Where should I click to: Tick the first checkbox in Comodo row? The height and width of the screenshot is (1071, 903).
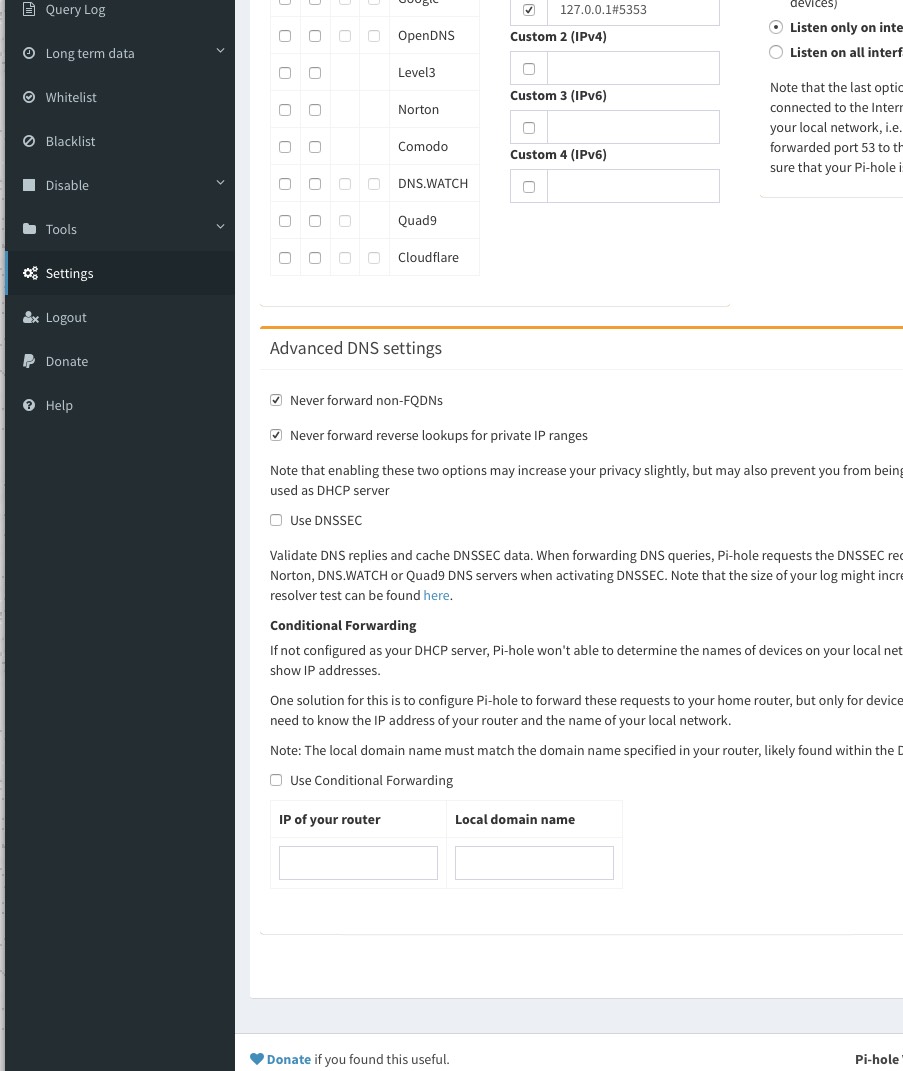coord(285,147)
